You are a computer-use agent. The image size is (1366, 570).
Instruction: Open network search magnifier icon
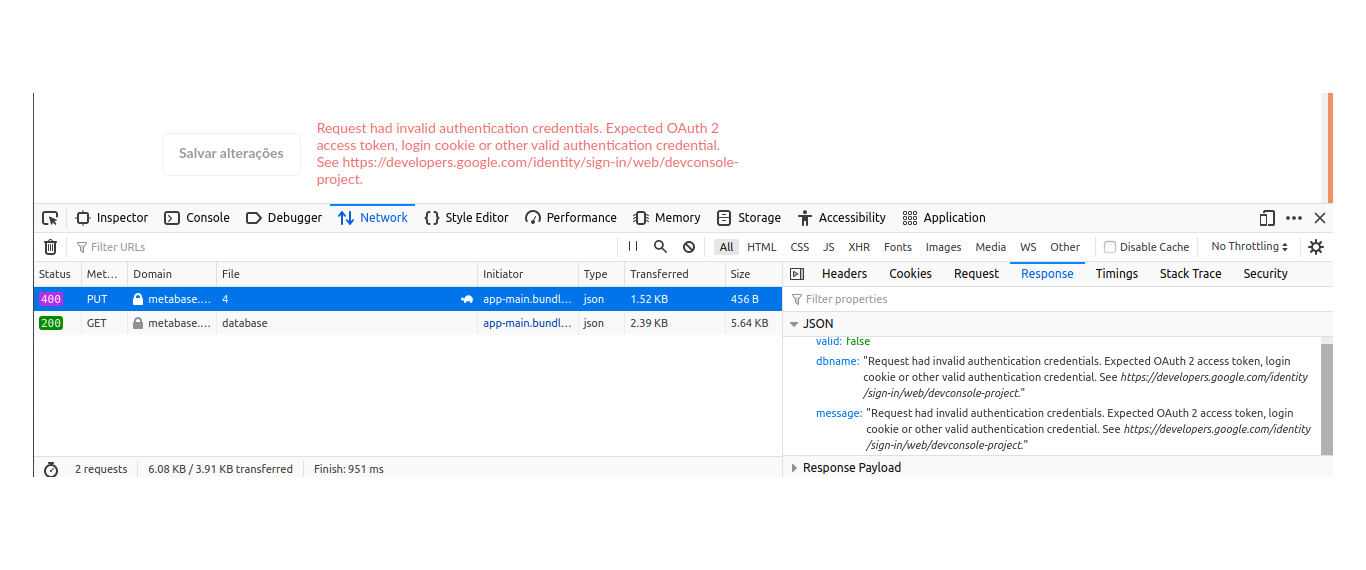[660, 247]
